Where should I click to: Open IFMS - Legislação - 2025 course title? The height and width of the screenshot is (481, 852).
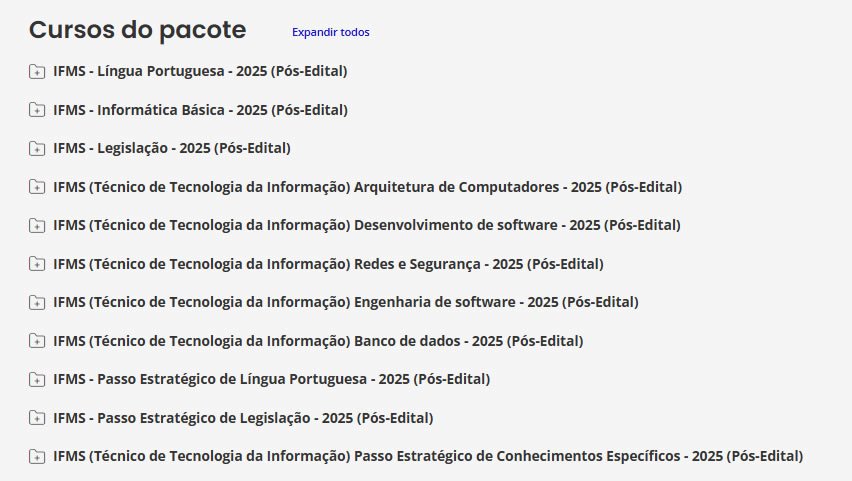(x=172, y=148)
